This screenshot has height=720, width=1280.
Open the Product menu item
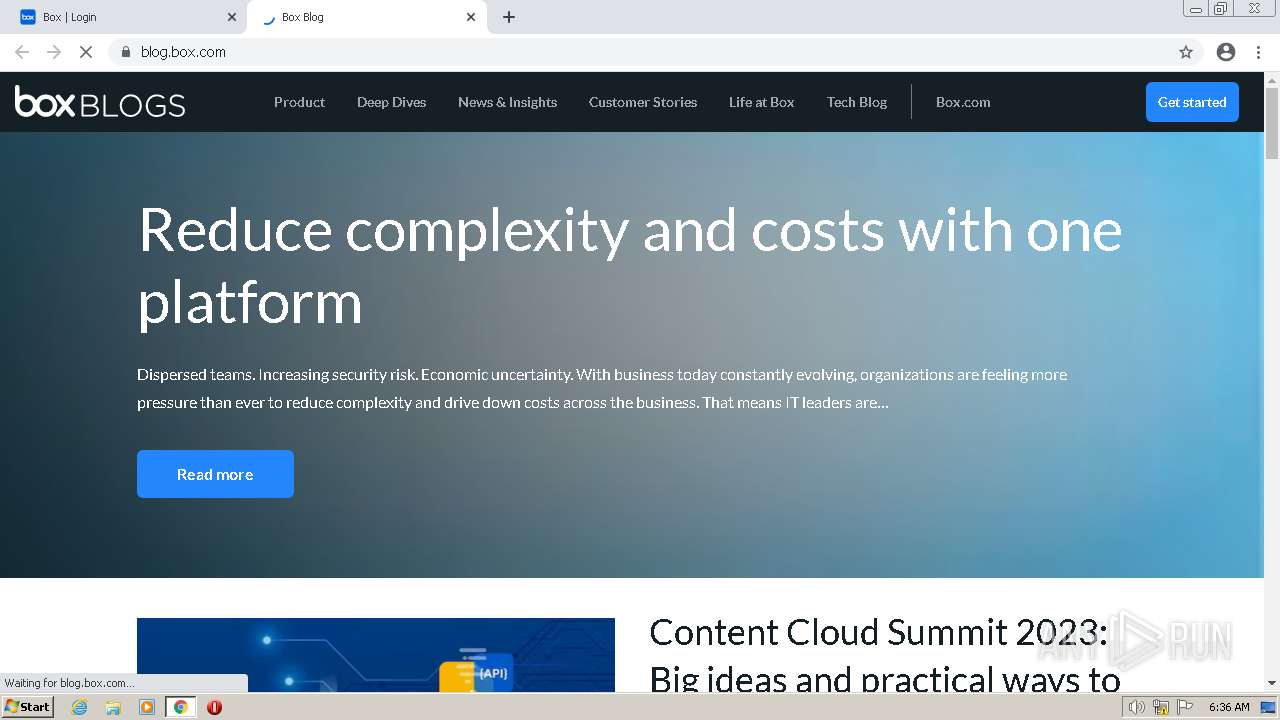click(299, 102)
